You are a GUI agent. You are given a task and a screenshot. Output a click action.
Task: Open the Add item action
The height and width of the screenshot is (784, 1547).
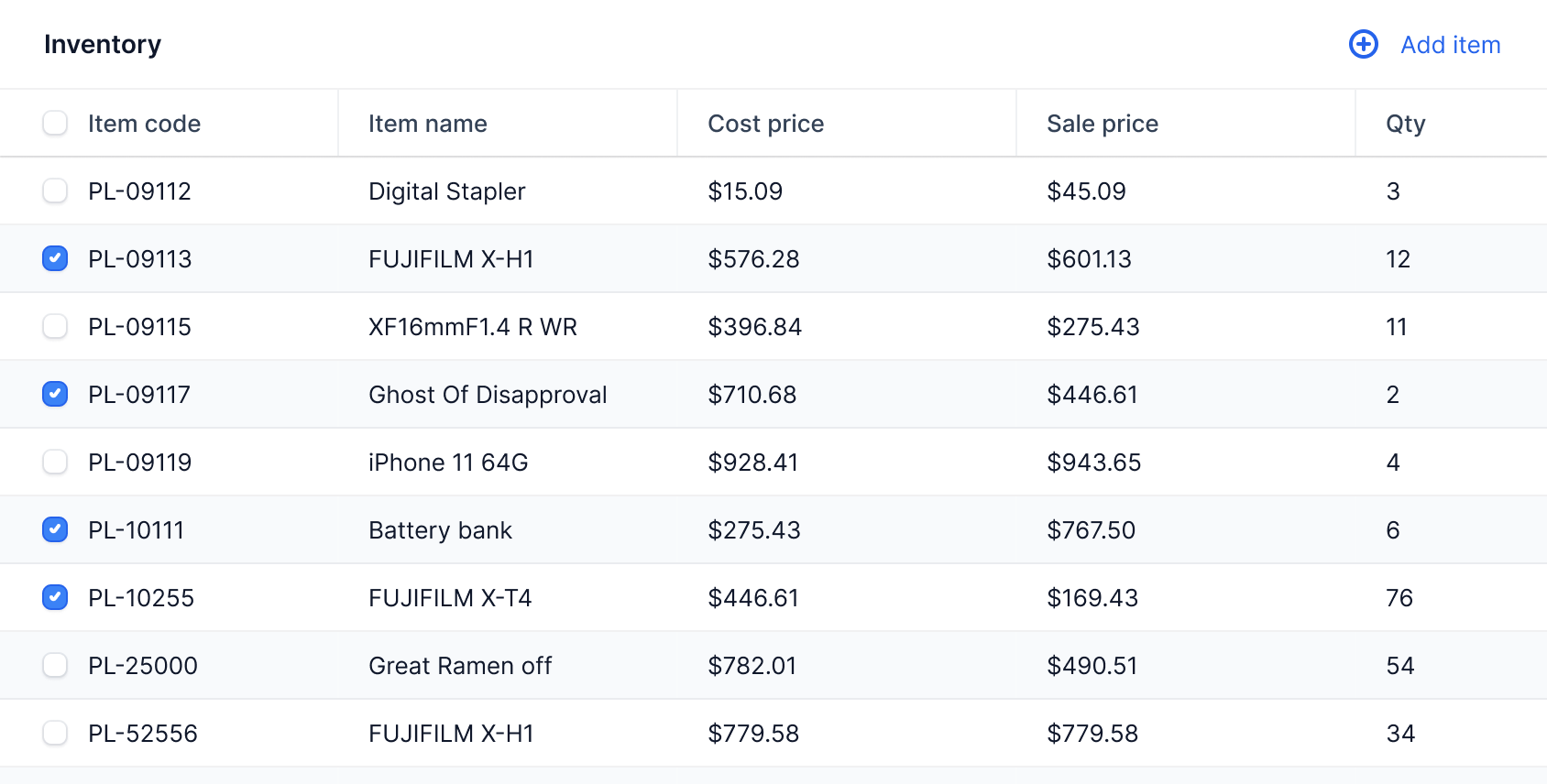1450,44
